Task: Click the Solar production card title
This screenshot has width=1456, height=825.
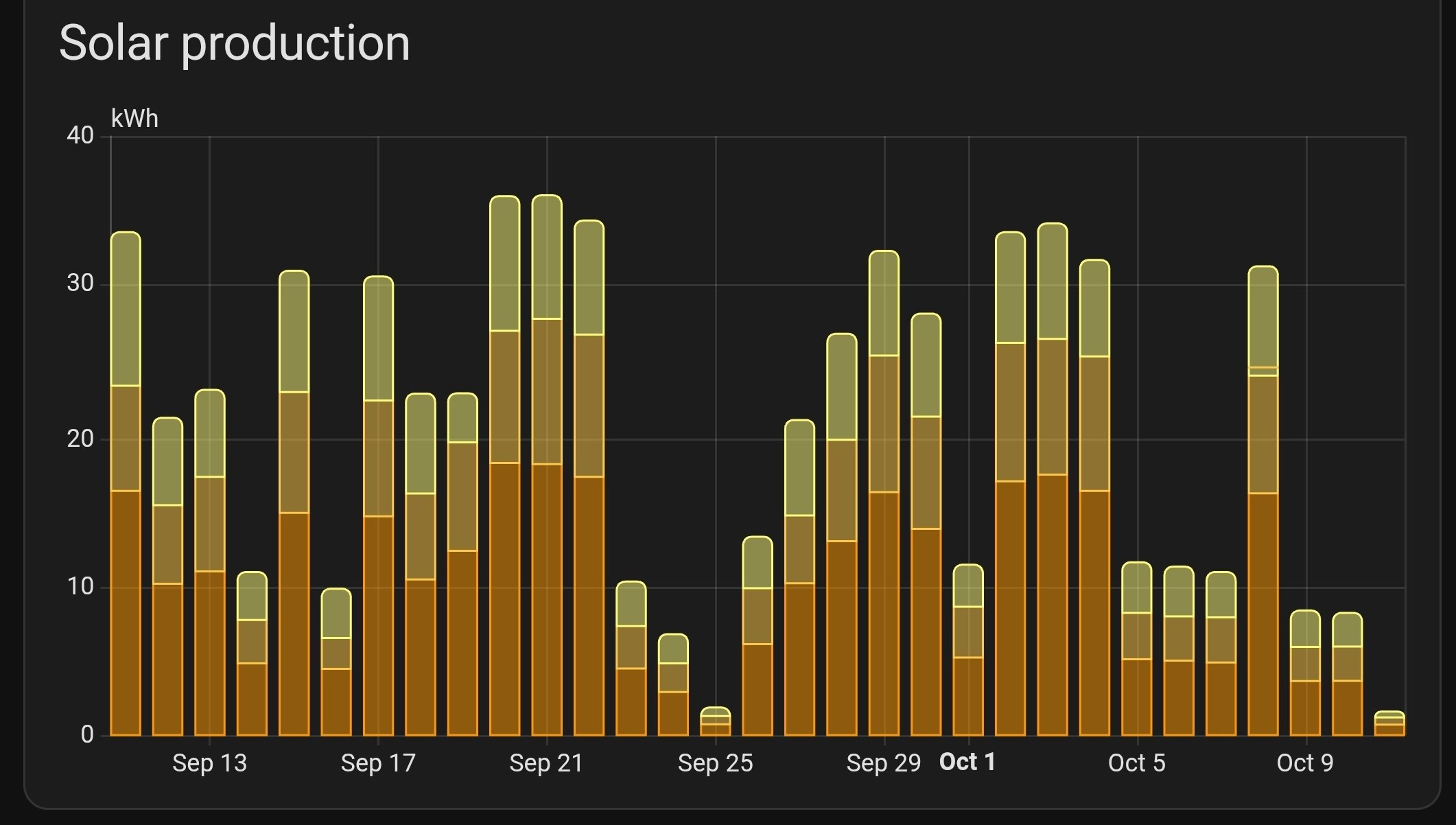Action: point(234,43)
